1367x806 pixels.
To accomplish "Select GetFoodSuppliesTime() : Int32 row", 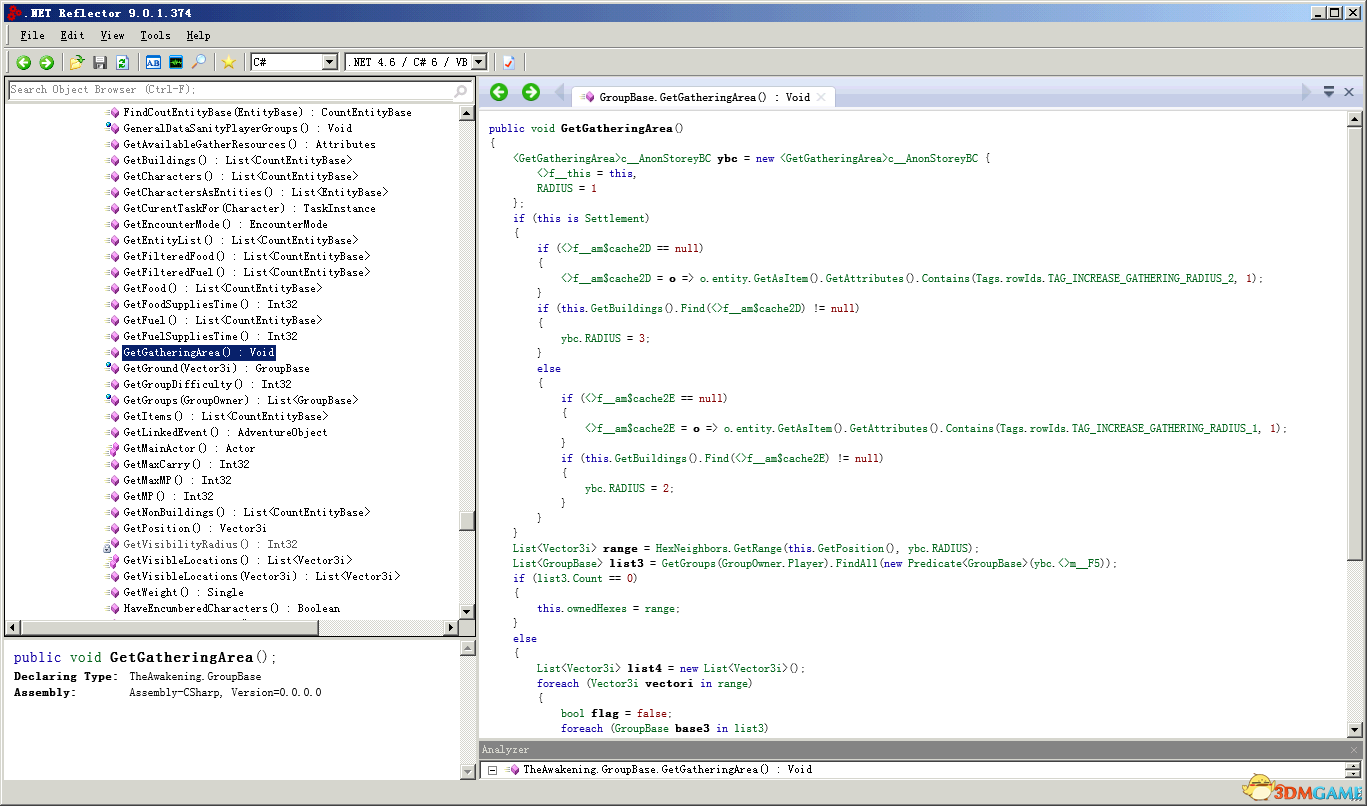I will 210,304.
